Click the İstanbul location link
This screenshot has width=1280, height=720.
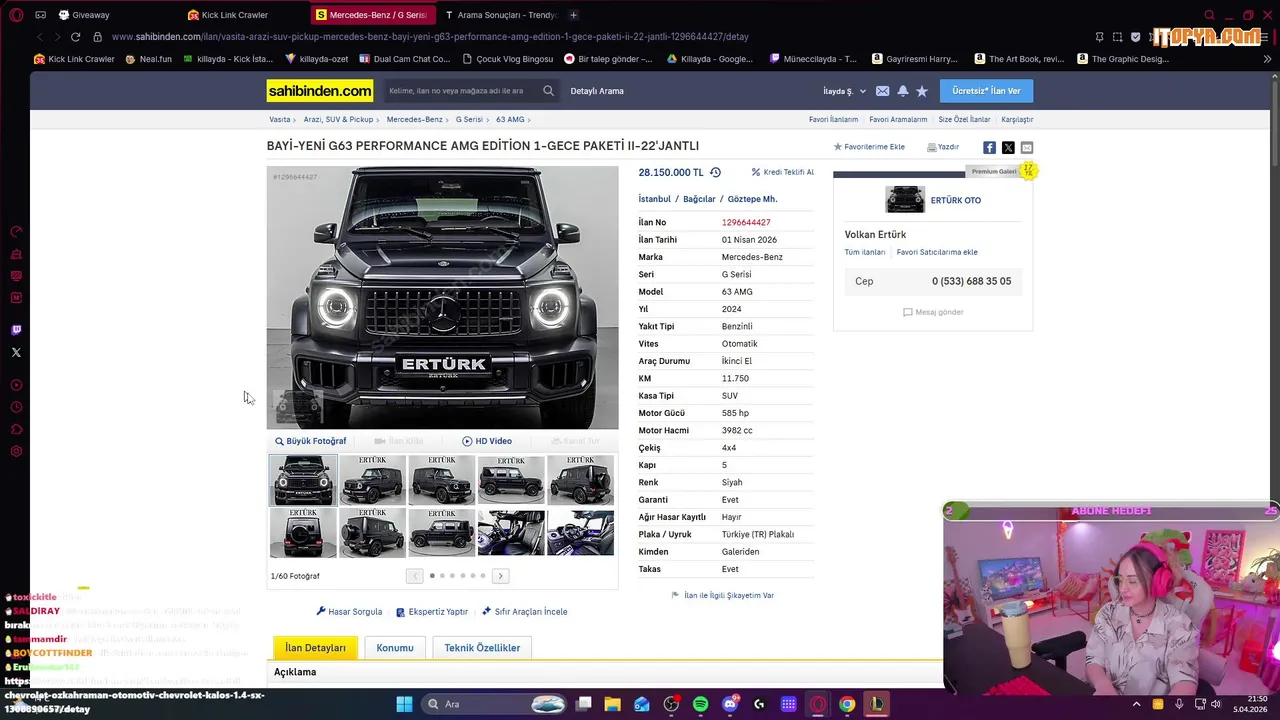(x=655, y=199)
